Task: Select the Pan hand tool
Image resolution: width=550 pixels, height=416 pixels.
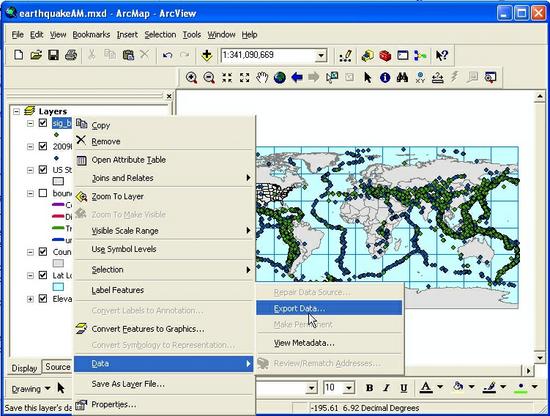Action: tap(262, 78)
